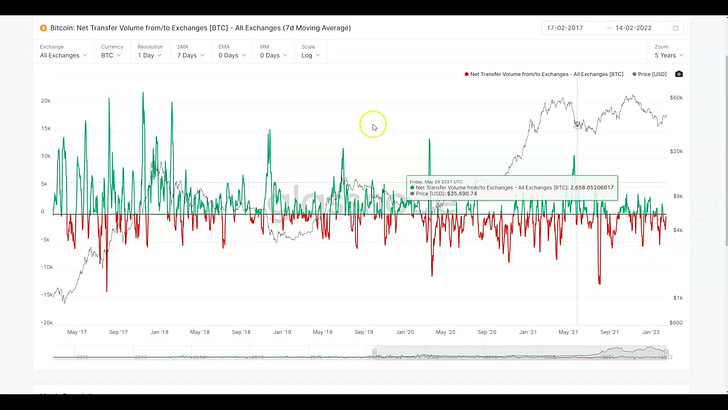Click the '$60k' right axis label
Image resolution: width=728 pixels, height=410 pixels.
pyautogui.click(x=676, y=98)
